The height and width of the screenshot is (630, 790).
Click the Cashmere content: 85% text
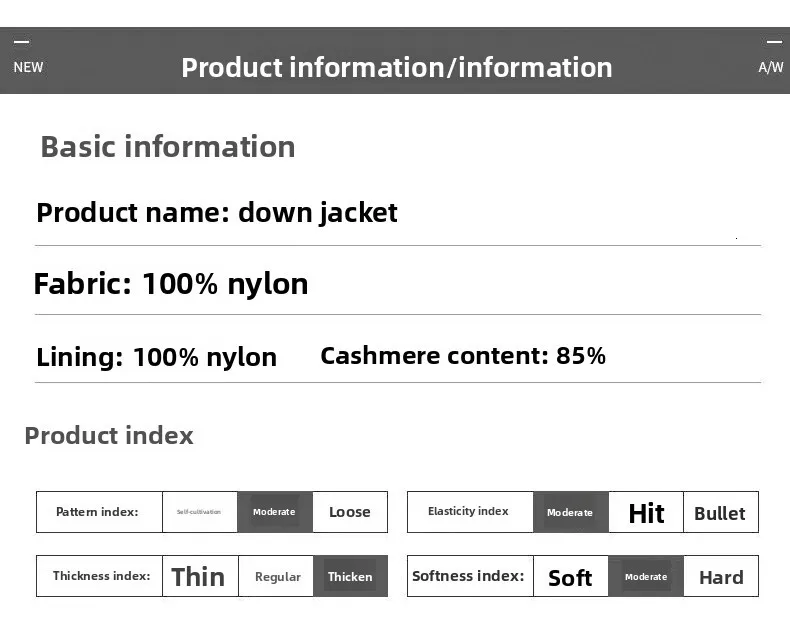pyautogui.click(x=463, y=356)
